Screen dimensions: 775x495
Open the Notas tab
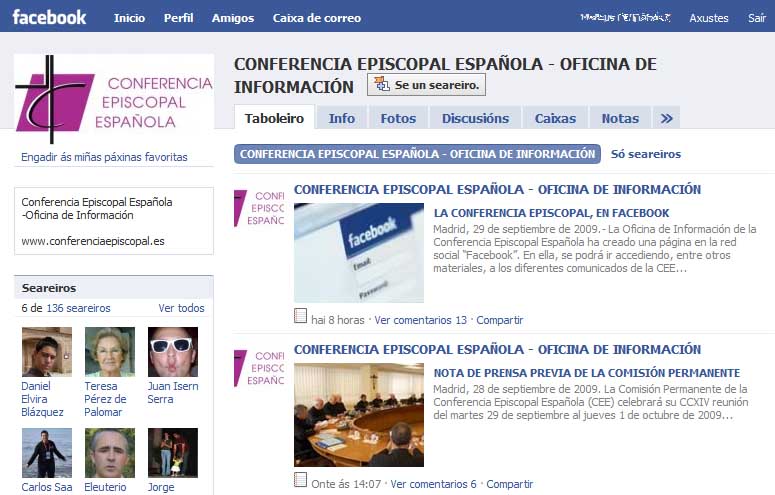click(620, 118)
